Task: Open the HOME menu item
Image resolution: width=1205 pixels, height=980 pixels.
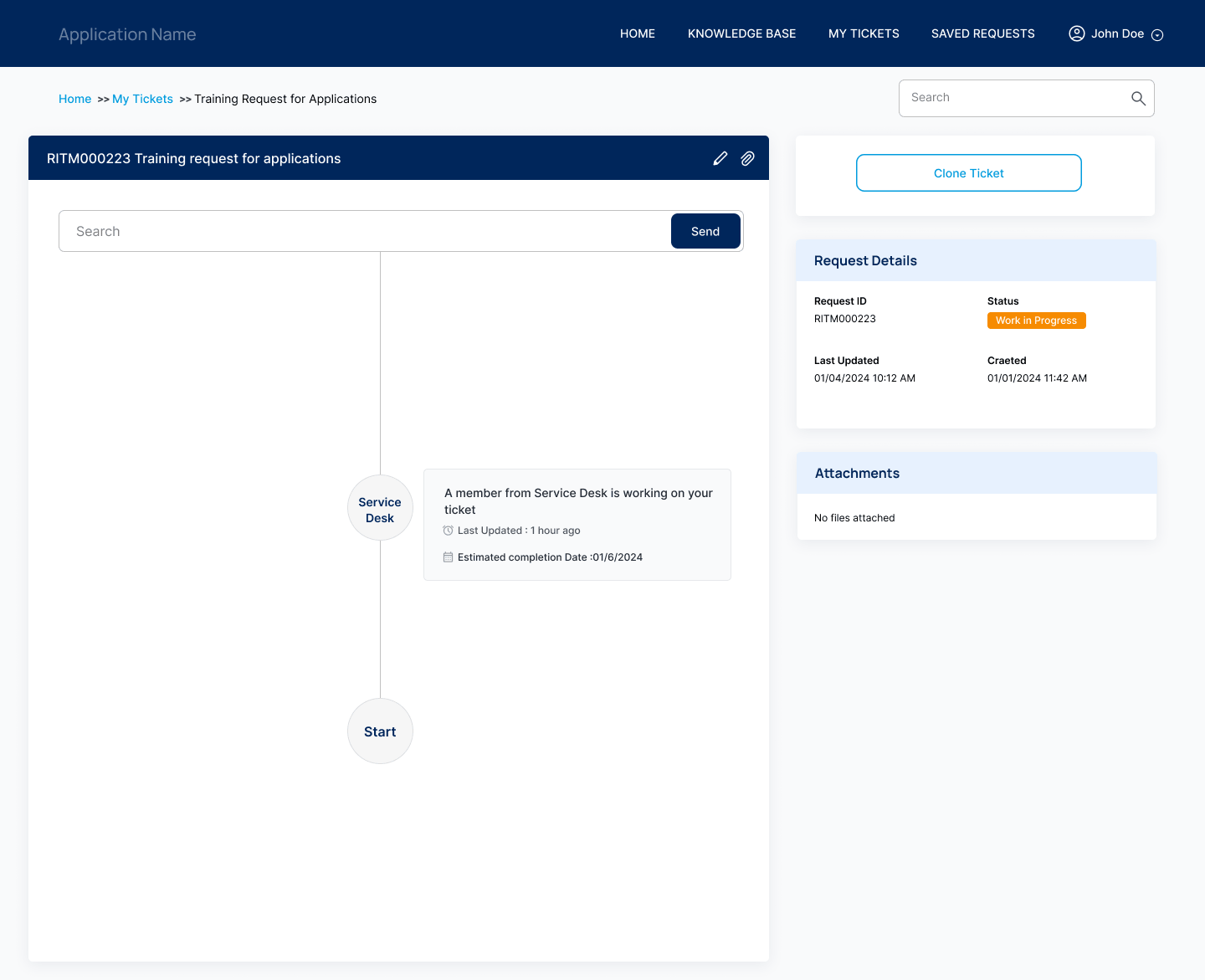Action: click(x=637, y=33)
